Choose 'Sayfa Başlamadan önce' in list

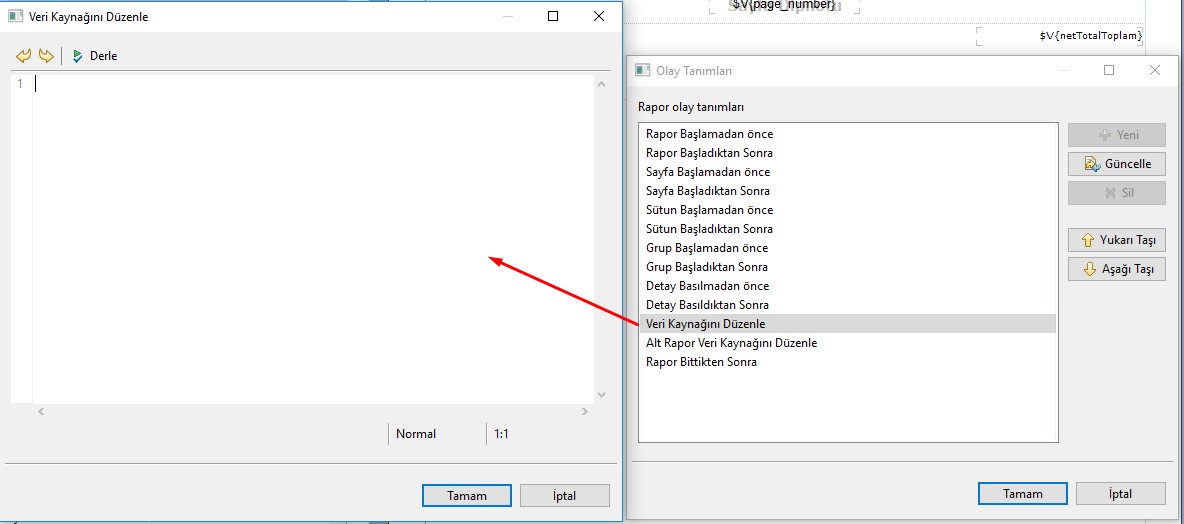click(x=708, y=172)
